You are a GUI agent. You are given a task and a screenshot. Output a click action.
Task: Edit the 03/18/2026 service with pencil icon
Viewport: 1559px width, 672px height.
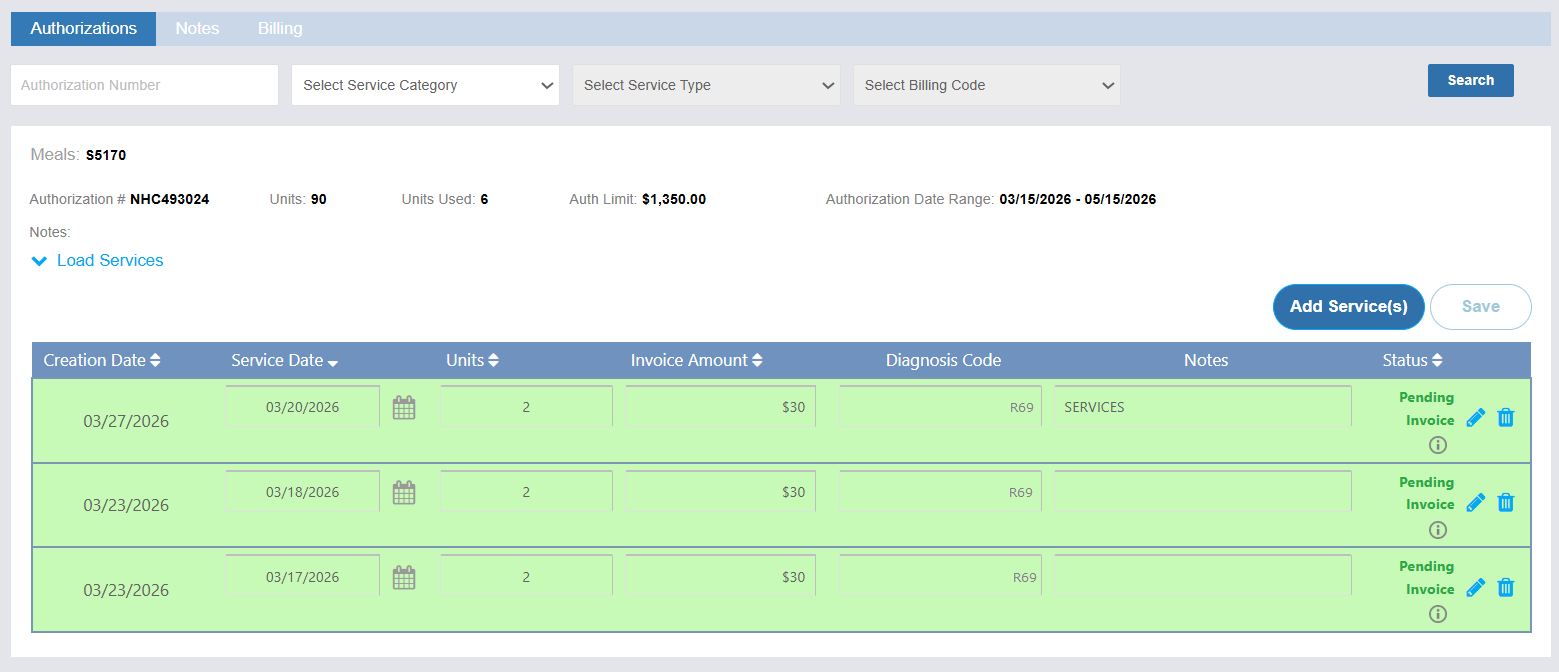tap(1475, 503)
